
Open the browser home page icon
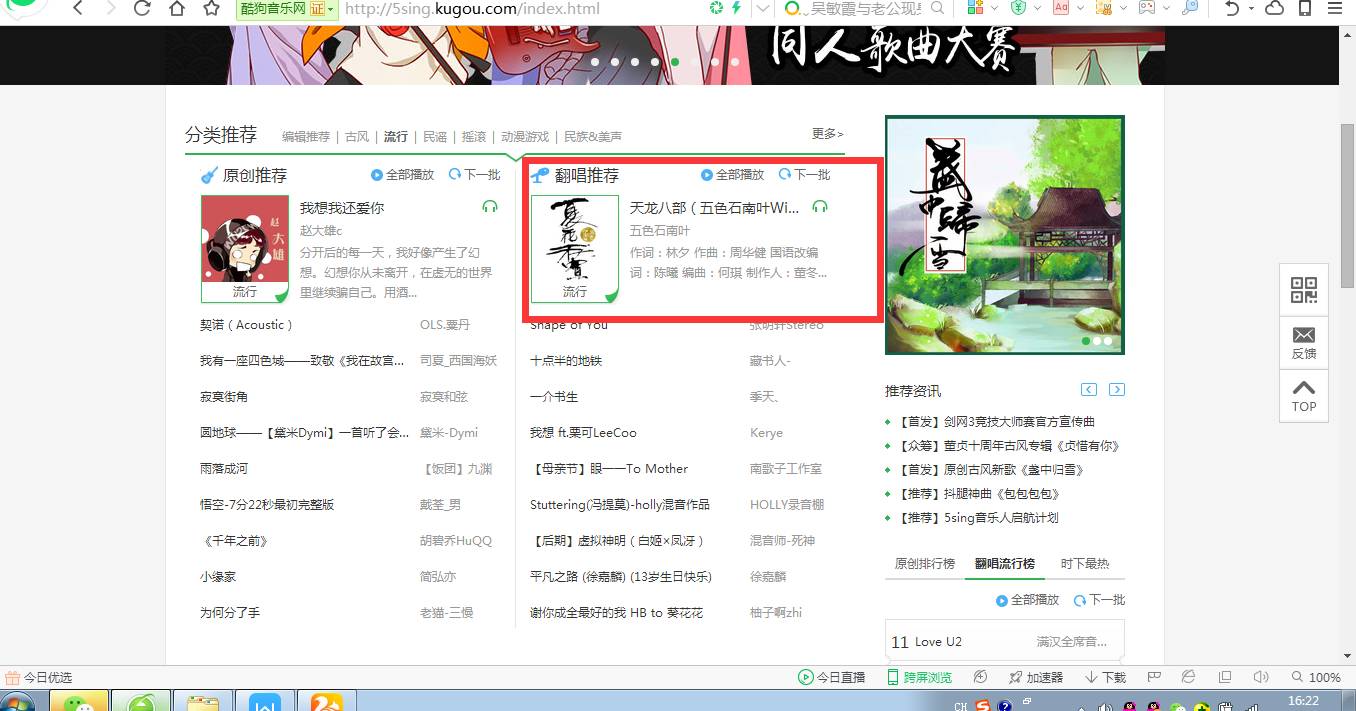[x=176, y=9]
